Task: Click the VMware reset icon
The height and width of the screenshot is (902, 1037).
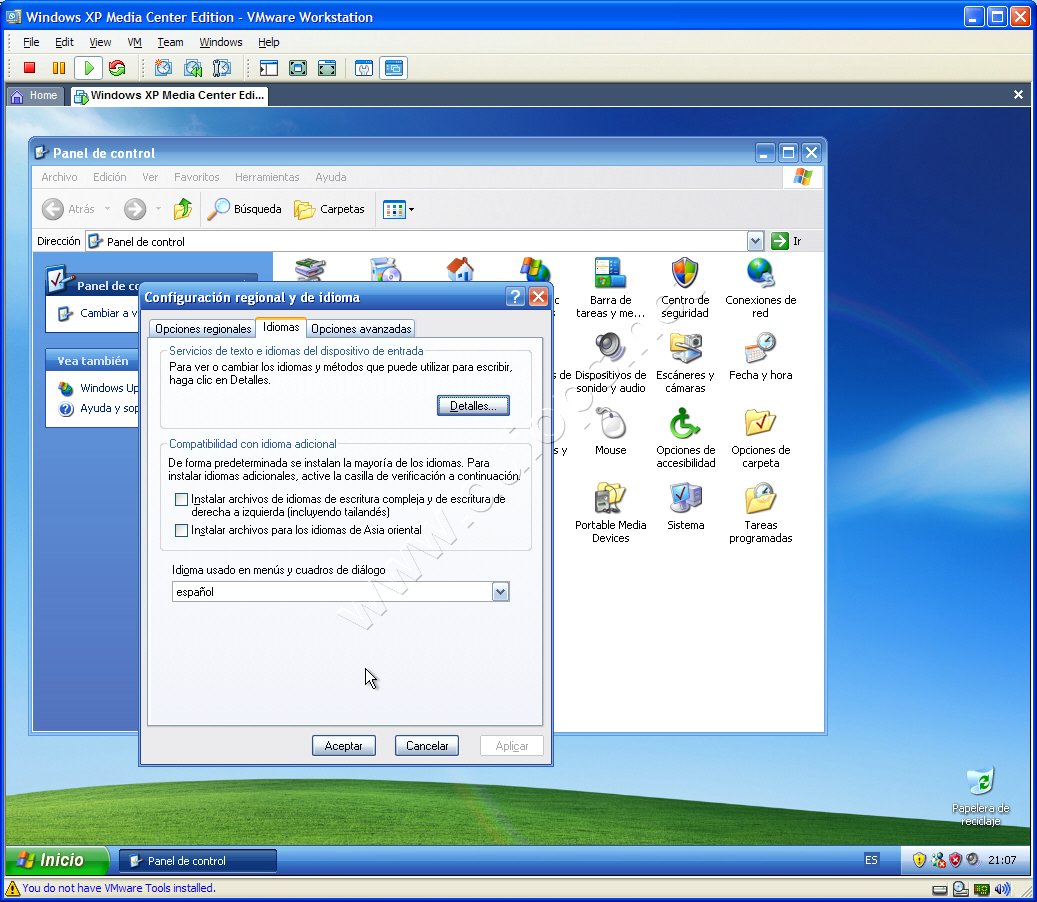Action: click(x=117, y=67)
